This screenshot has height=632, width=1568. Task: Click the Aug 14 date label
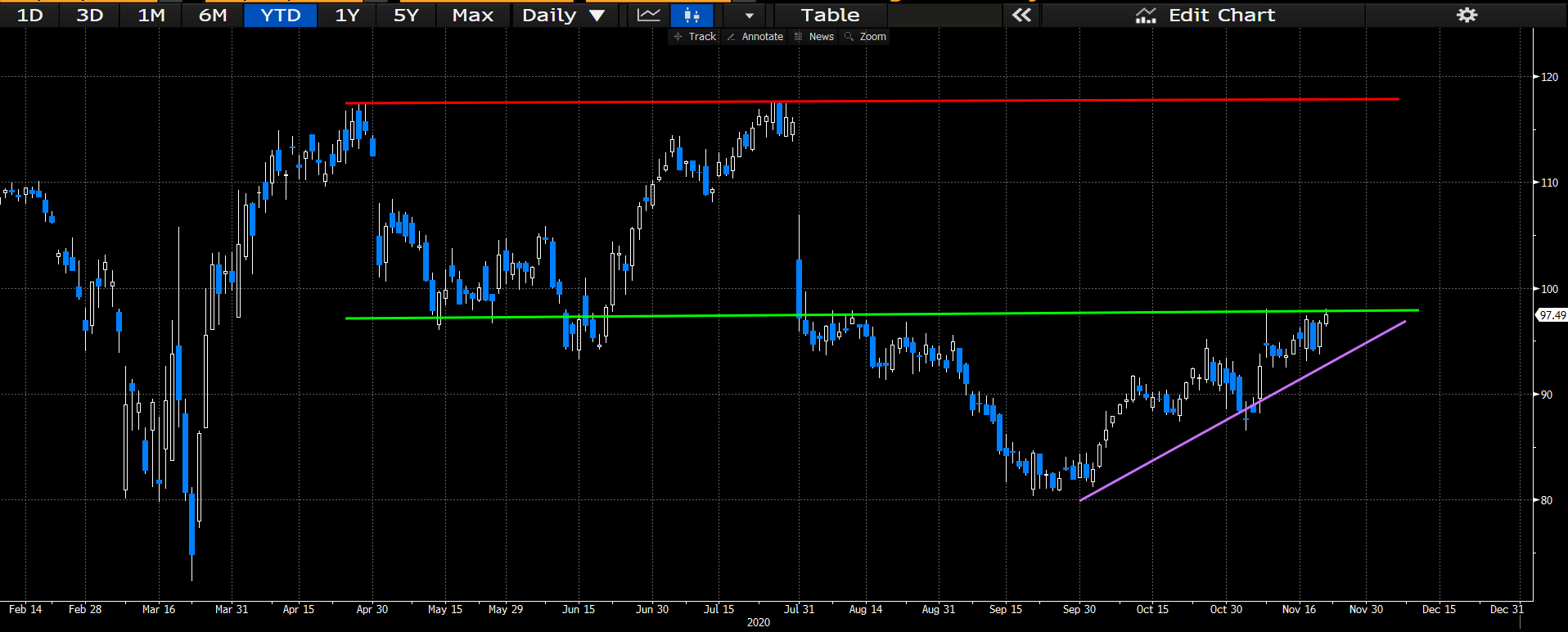(x=866, y=609)
